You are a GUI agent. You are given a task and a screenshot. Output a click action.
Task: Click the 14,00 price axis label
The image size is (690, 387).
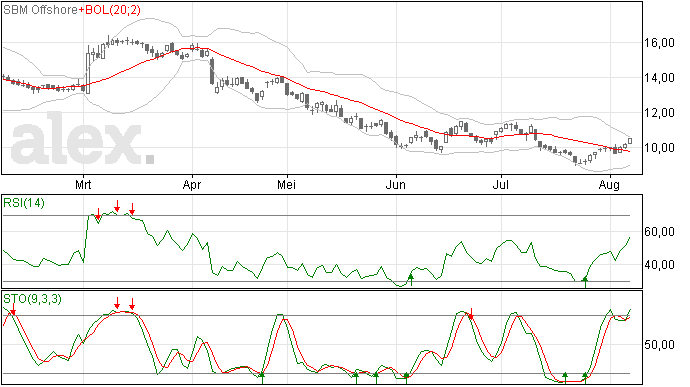[x=659, y=78]
